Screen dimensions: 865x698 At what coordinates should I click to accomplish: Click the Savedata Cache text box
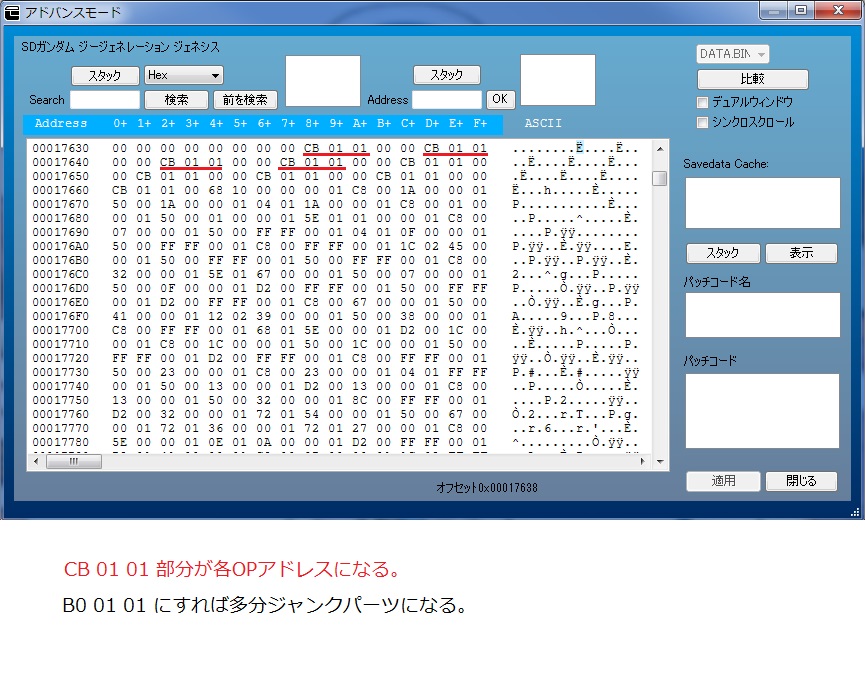point(762,203)
